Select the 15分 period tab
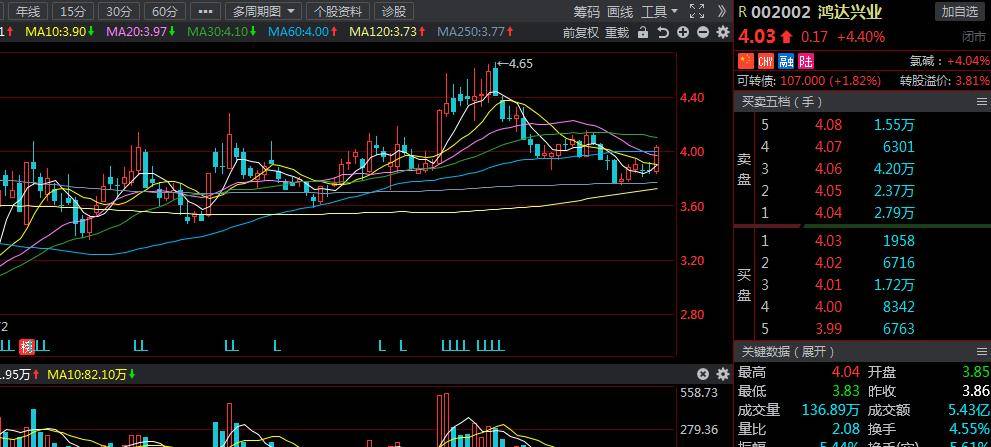The height and width of the screenshot is (447, 991). point(73,11)
